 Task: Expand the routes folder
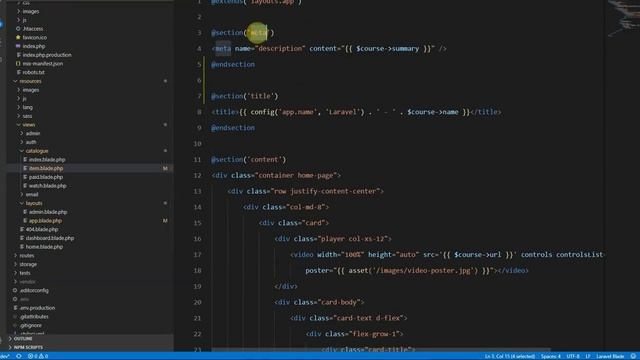point(27,256)
